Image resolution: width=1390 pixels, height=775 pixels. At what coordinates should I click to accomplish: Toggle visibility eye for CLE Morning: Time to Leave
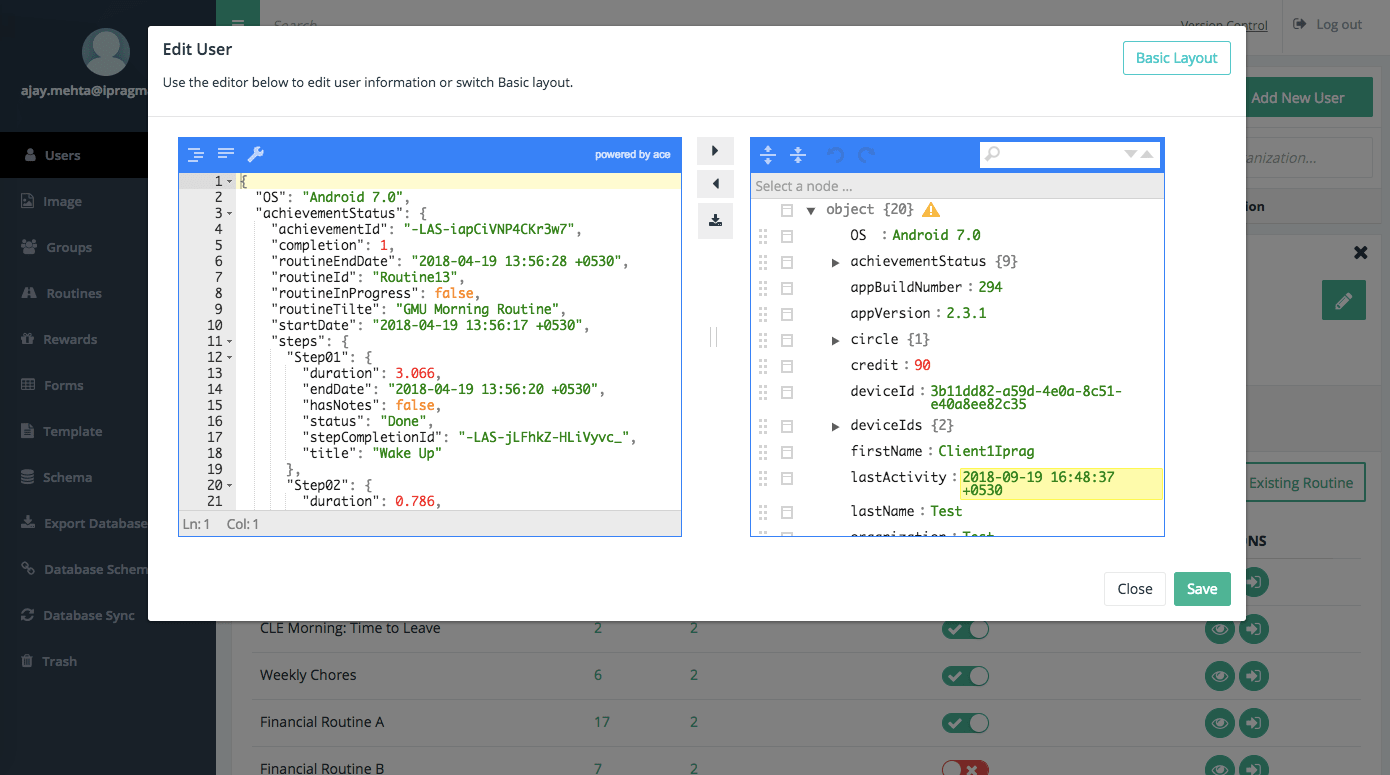pyautogui.click(x=1220, y=630)
